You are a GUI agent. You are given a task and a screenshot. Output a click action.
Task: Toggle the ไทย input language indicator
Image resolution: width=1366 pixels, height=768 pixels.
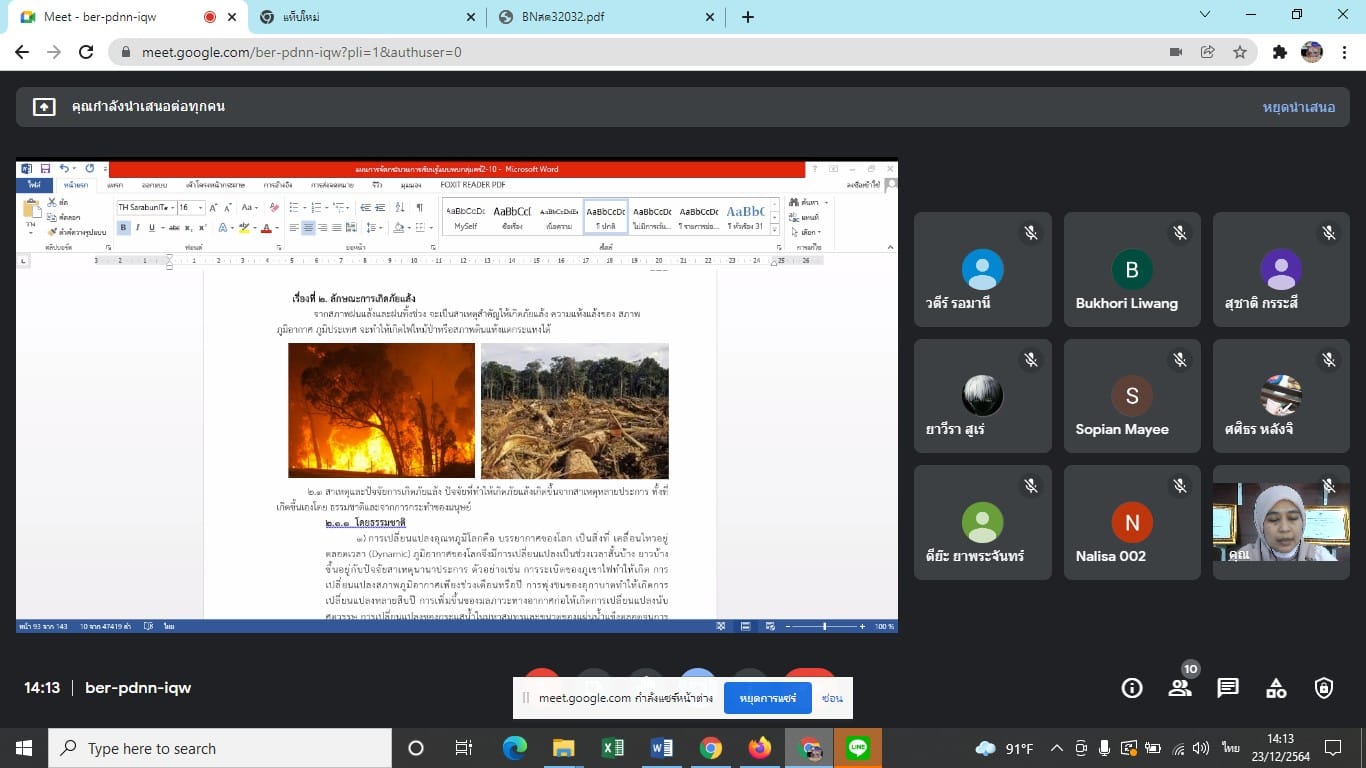click(x=1230, y=748)
